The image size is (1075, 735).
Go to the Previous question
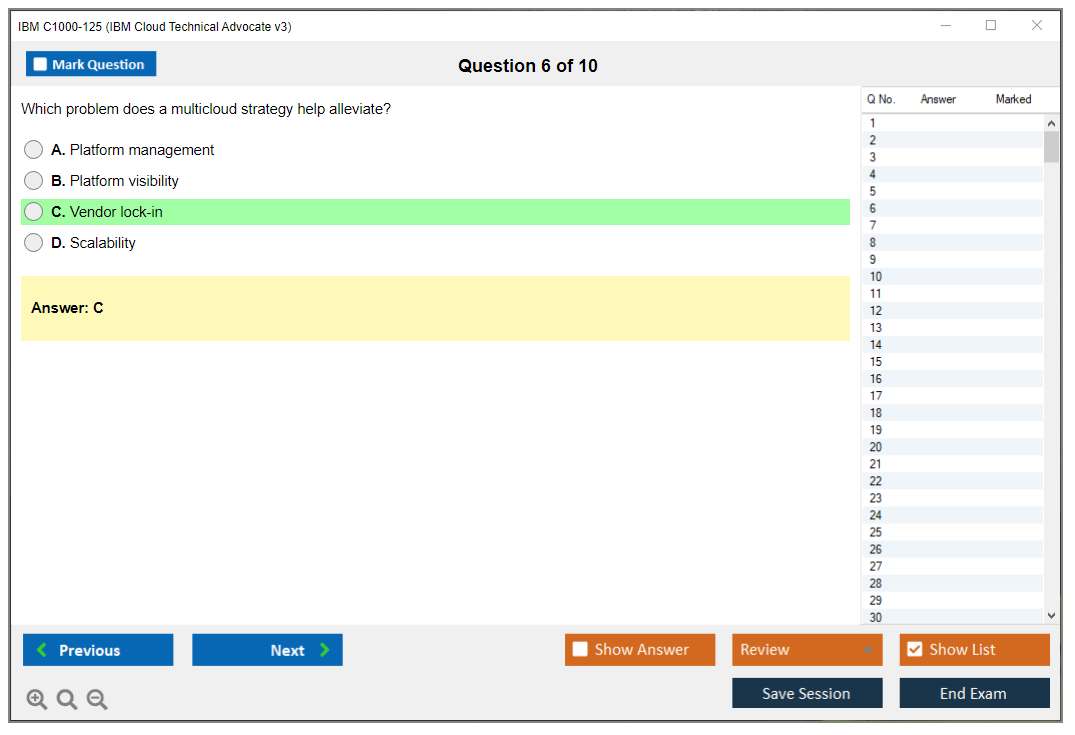98,650
